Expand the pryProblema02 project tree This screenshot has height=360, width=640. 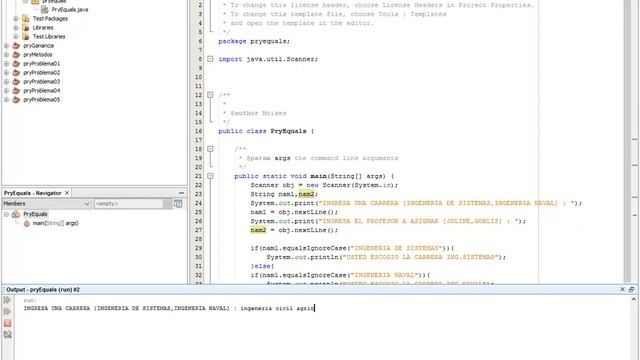coord(7,72)
